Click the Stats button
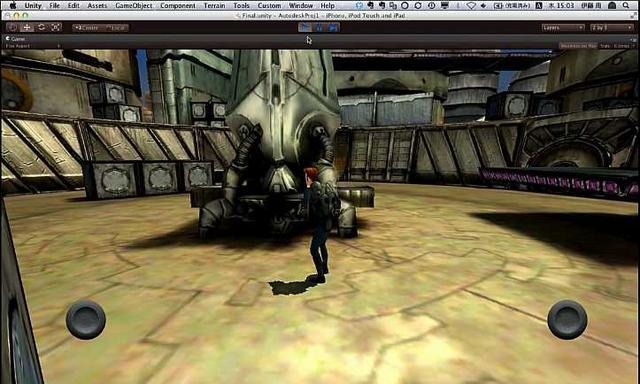The width and height of the screenshot is (640, 384). tap(605, 46)
